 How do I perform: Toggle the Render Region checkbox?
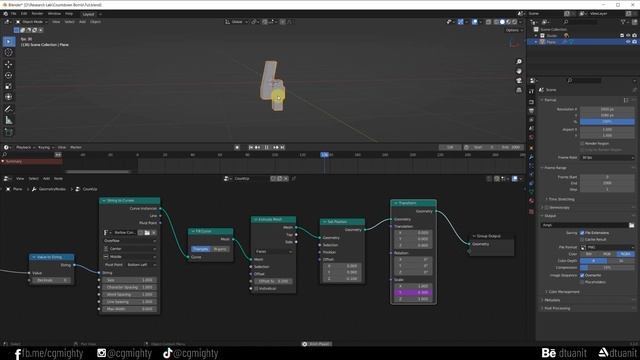pos(582,143)
